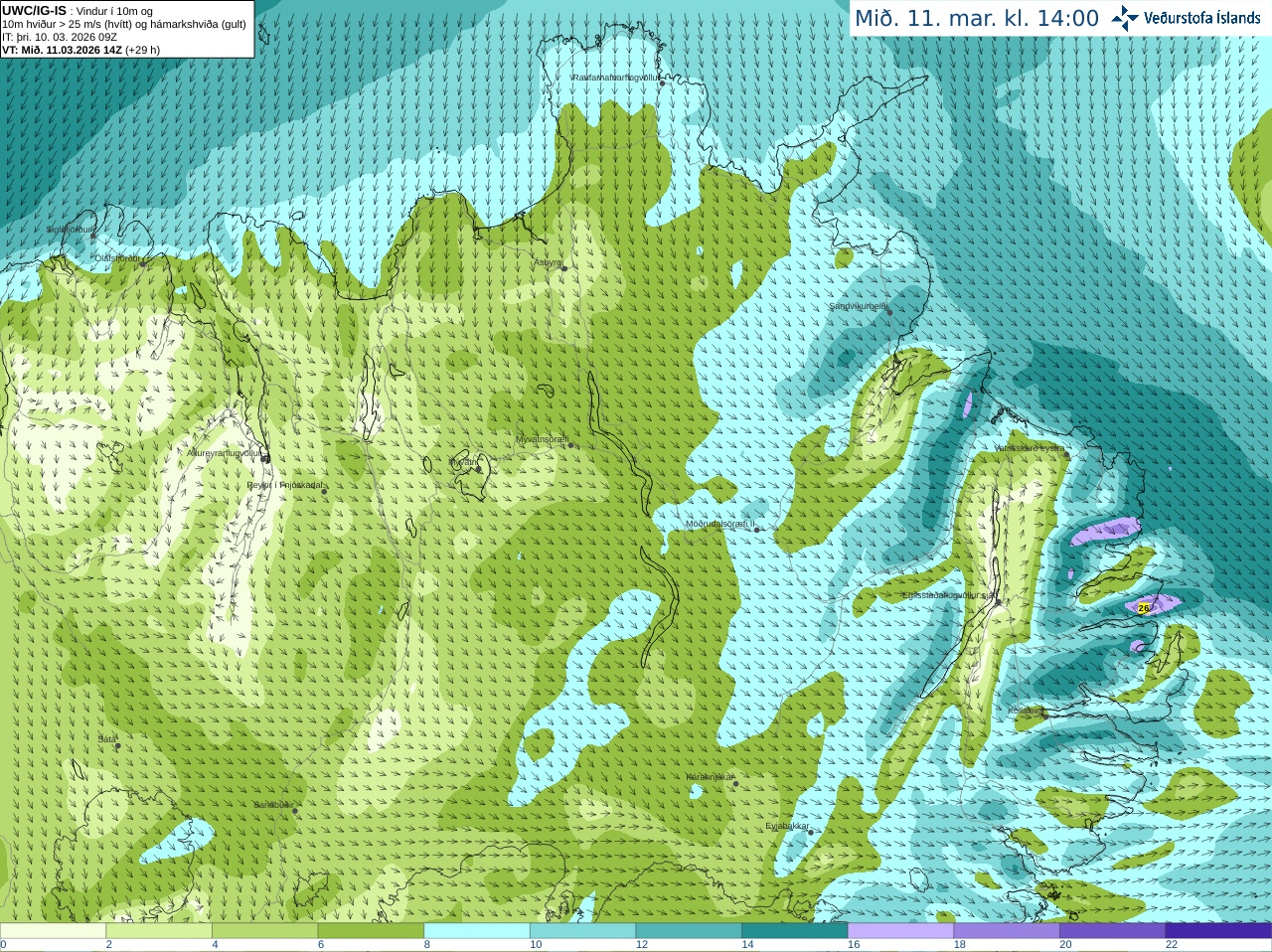The height and width of the screenshot is (952, 1272).
Task: Select the Vatnsskarð eystra station marker
Action: (x=1067, y=453)
